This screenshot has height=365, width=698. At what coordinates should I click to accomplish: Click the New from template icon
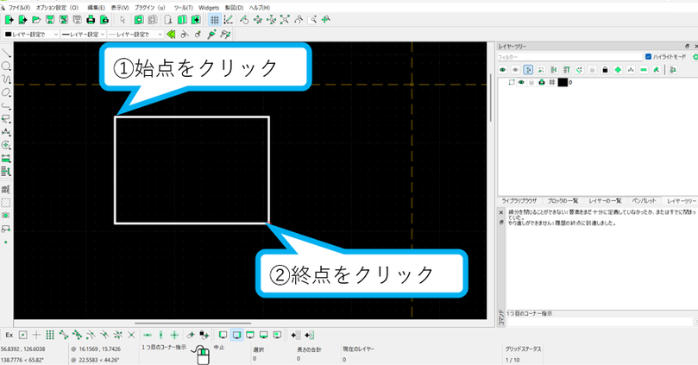click(23, 20)
